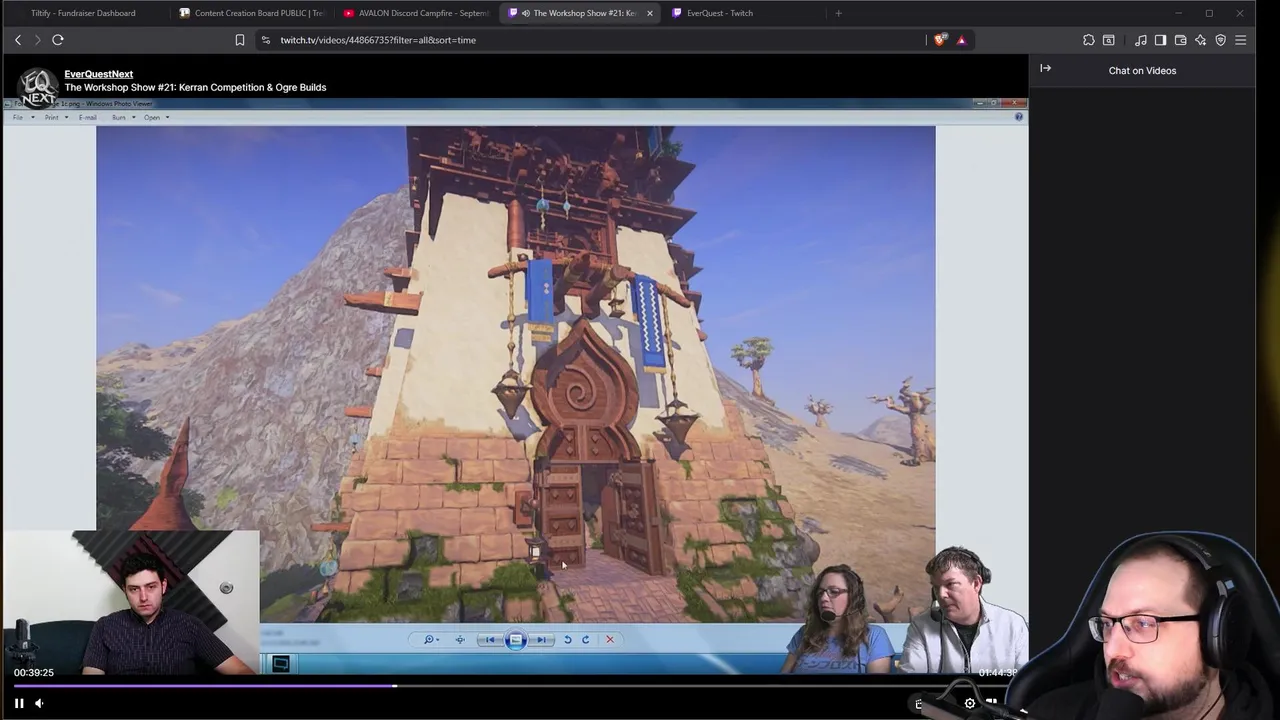Switch to the Tiltify Fundraiser Dashboard tab
This screenshot has width=1280, height=720.
pyautogui.click(x=84, y=13)
